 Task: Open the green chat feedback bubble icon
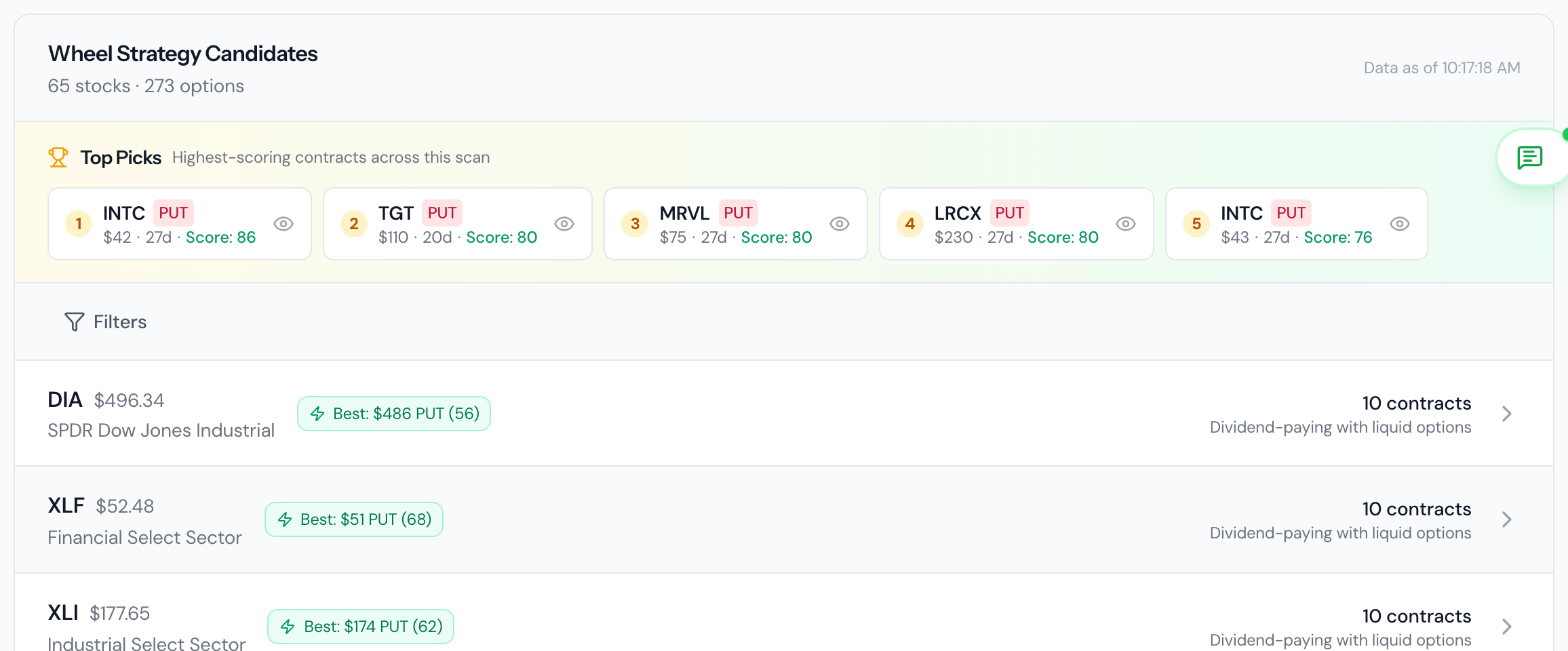coord(1530,157)
